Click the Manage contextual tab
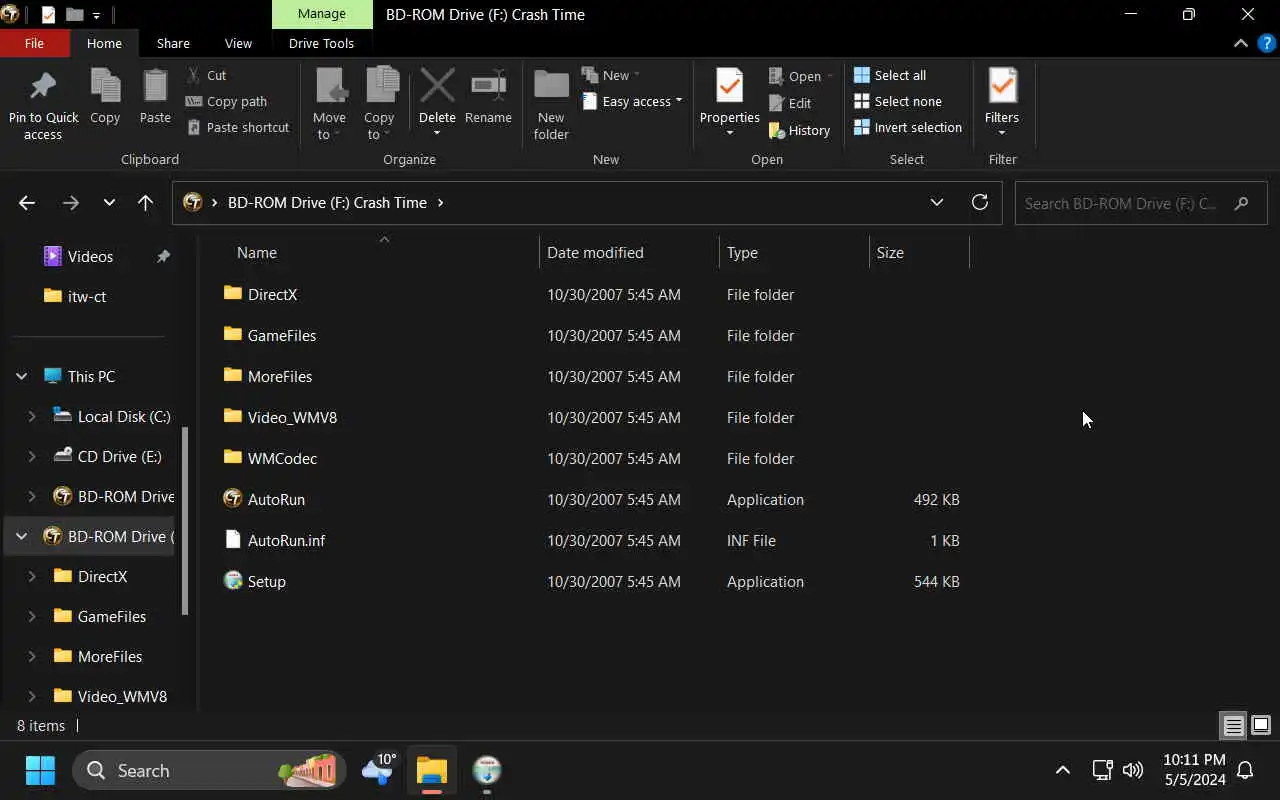Image resolution: width=1280 pixels, height=800 pixels. point(322,14)
